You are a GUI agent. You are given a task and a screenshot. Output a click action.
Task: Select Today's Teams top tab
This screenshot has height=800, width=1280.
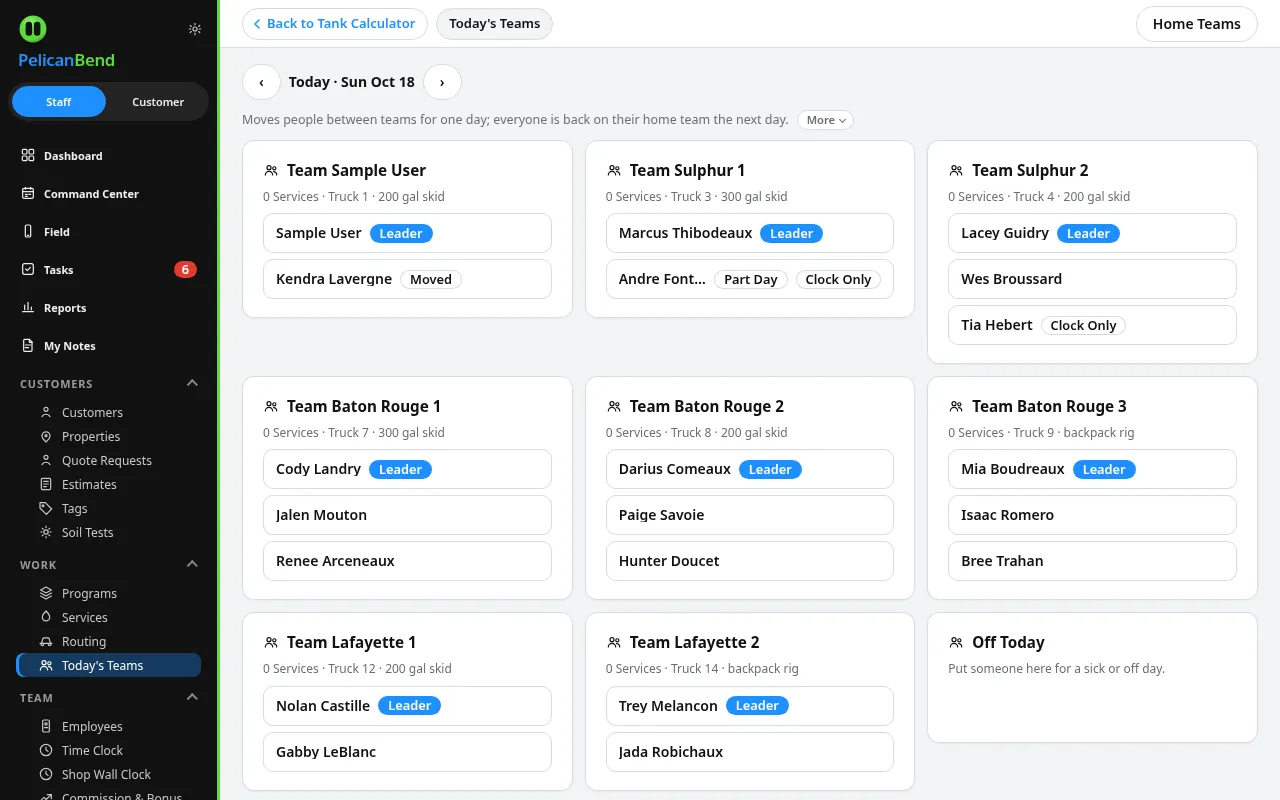coord(495,24)
